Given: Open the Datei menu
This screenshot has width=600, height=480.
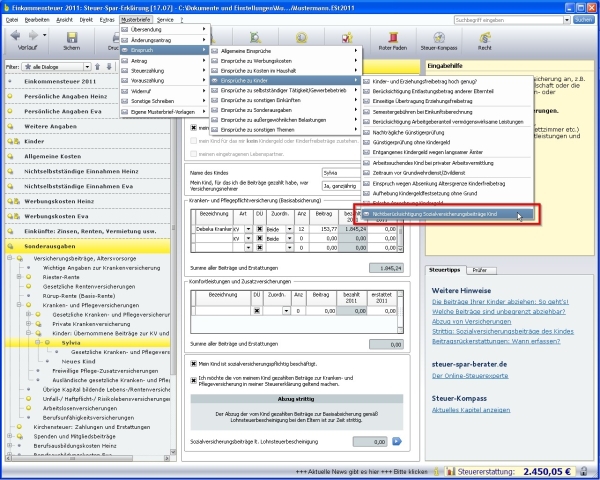Looking at the screenshot, I should [x=12, y=20].
